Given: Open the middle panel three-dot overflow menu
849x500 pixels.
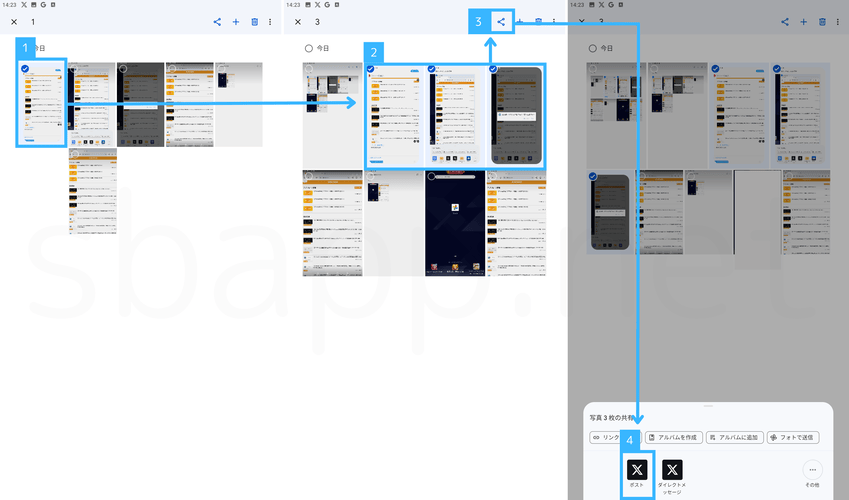Looking at the screenshot, I should [554, 21].
